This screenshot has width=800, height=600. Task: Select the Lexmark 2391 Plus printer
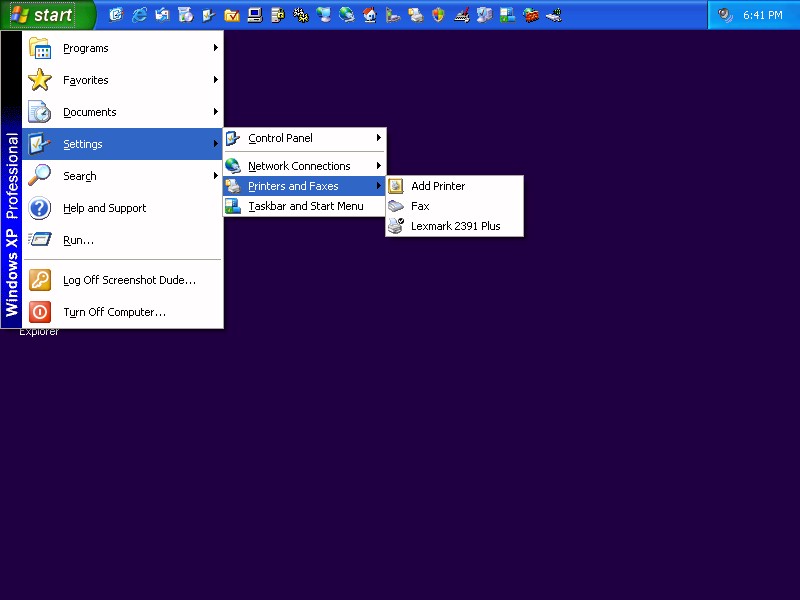coord(455,226)
